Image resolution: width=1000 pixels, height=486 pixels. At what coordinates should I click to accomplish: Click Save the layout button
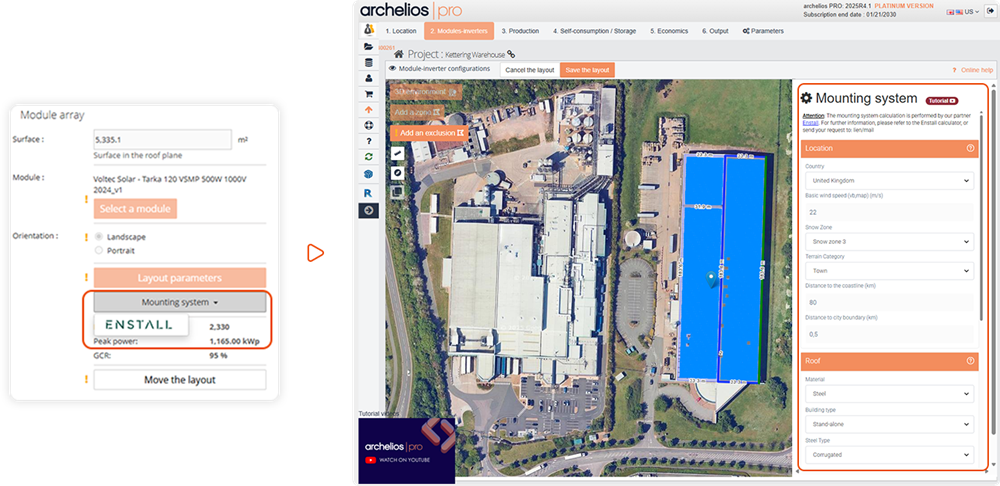point(587,70)
